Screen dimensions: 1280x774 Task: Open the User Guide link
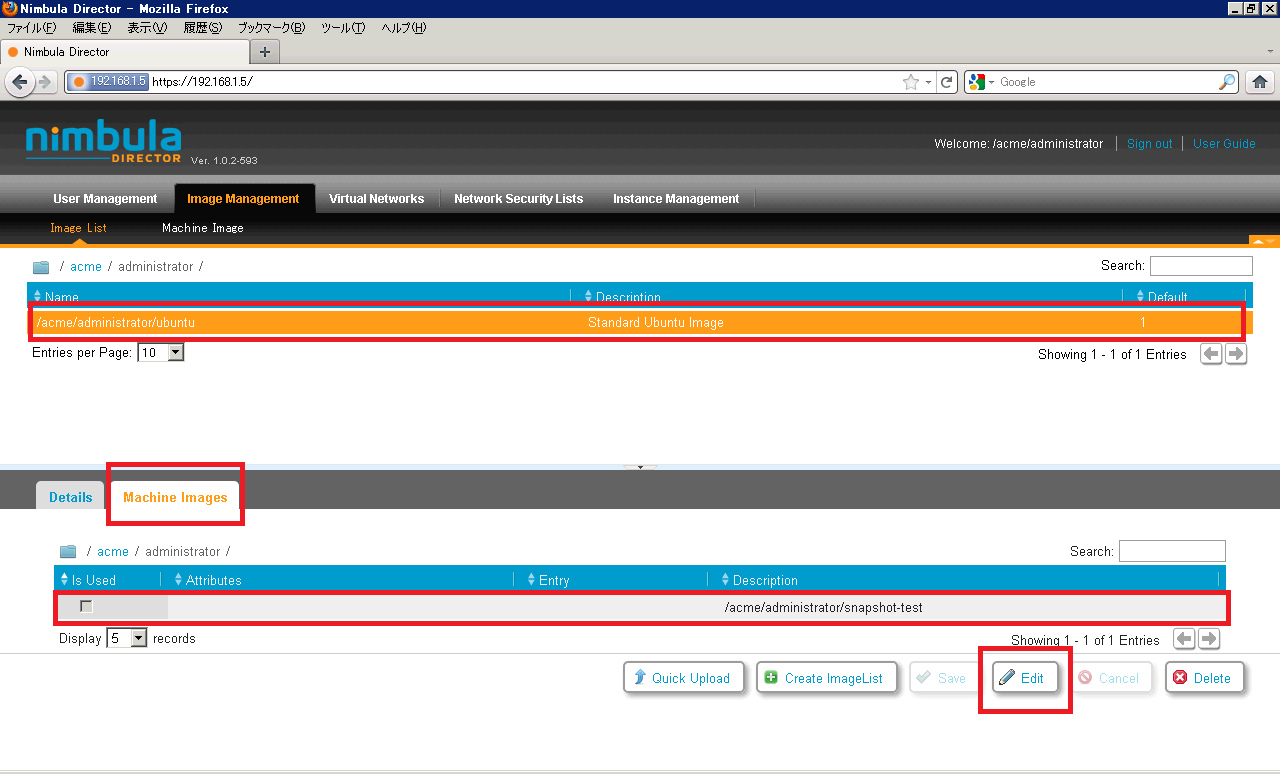[x=1224, y=144]
